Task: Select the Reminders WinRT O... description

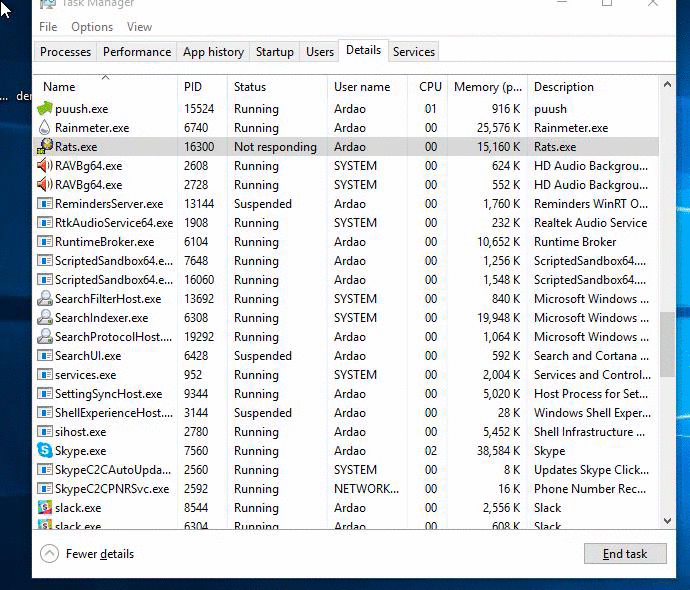Action: pyautogui.click(x=591, y=204)
